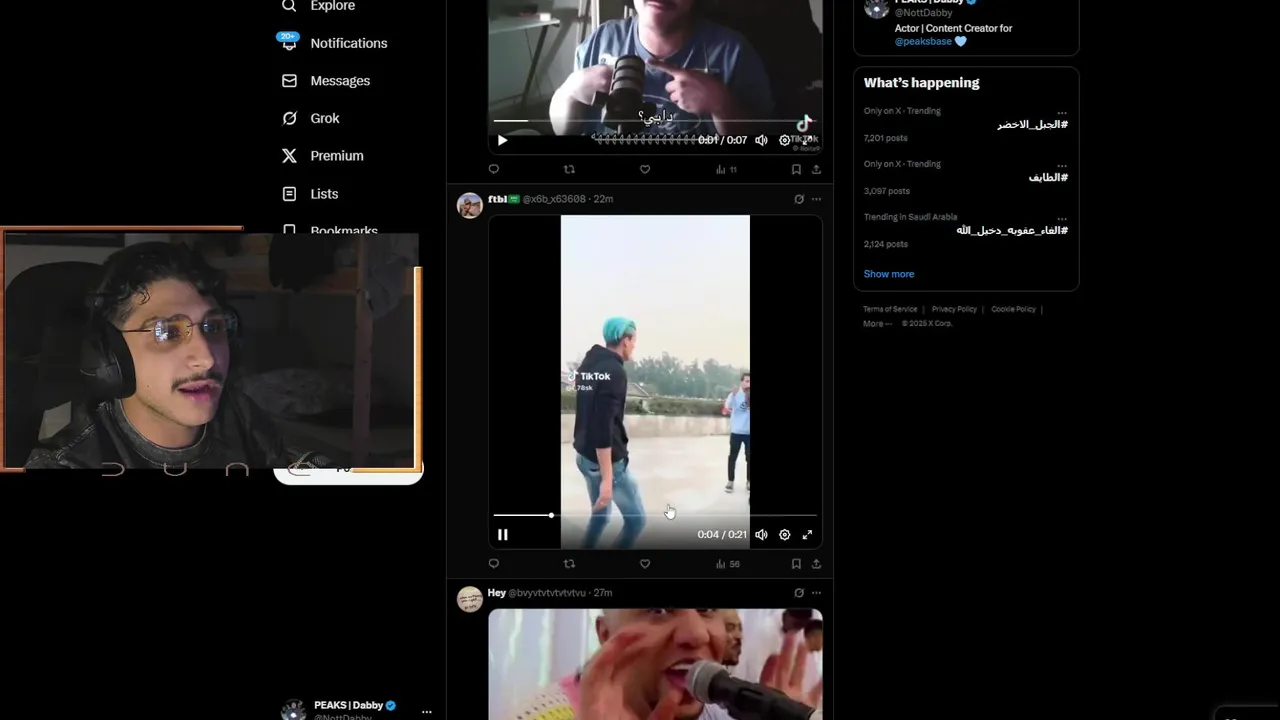Screen dimensions: 1280x720
Task: Open the 27m timestamp link
Action: 603,593
